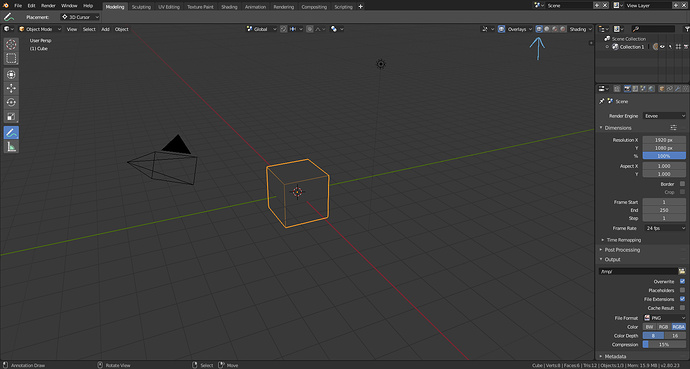Image resolution: width=690 pixels, height=369 pixels.
Task: Browse output path with folder icon
Action: point(682,271)
